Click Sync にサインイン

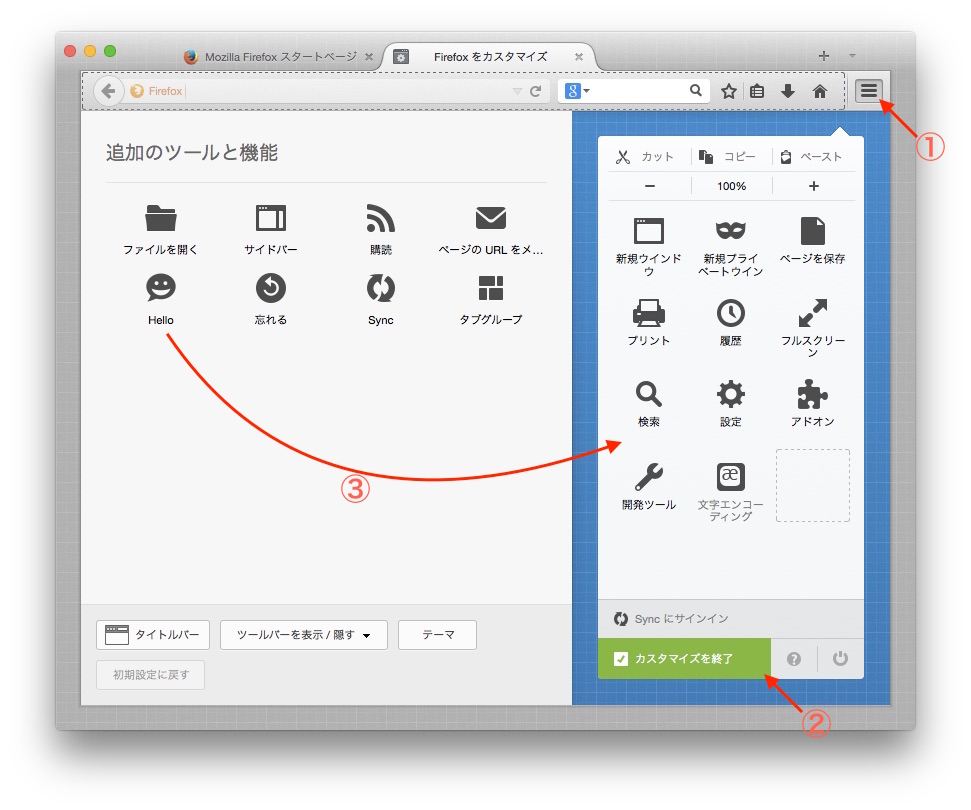[x=731, y=619]
